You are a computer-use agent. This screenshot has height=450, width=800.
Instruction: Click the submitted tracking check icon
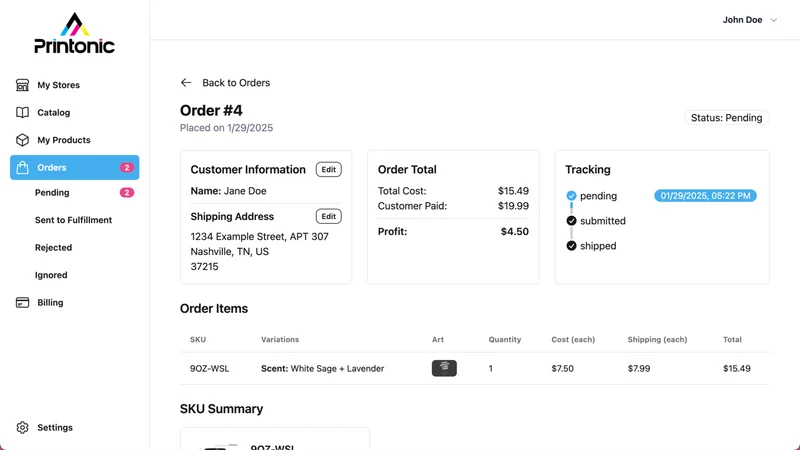point(571,221)
